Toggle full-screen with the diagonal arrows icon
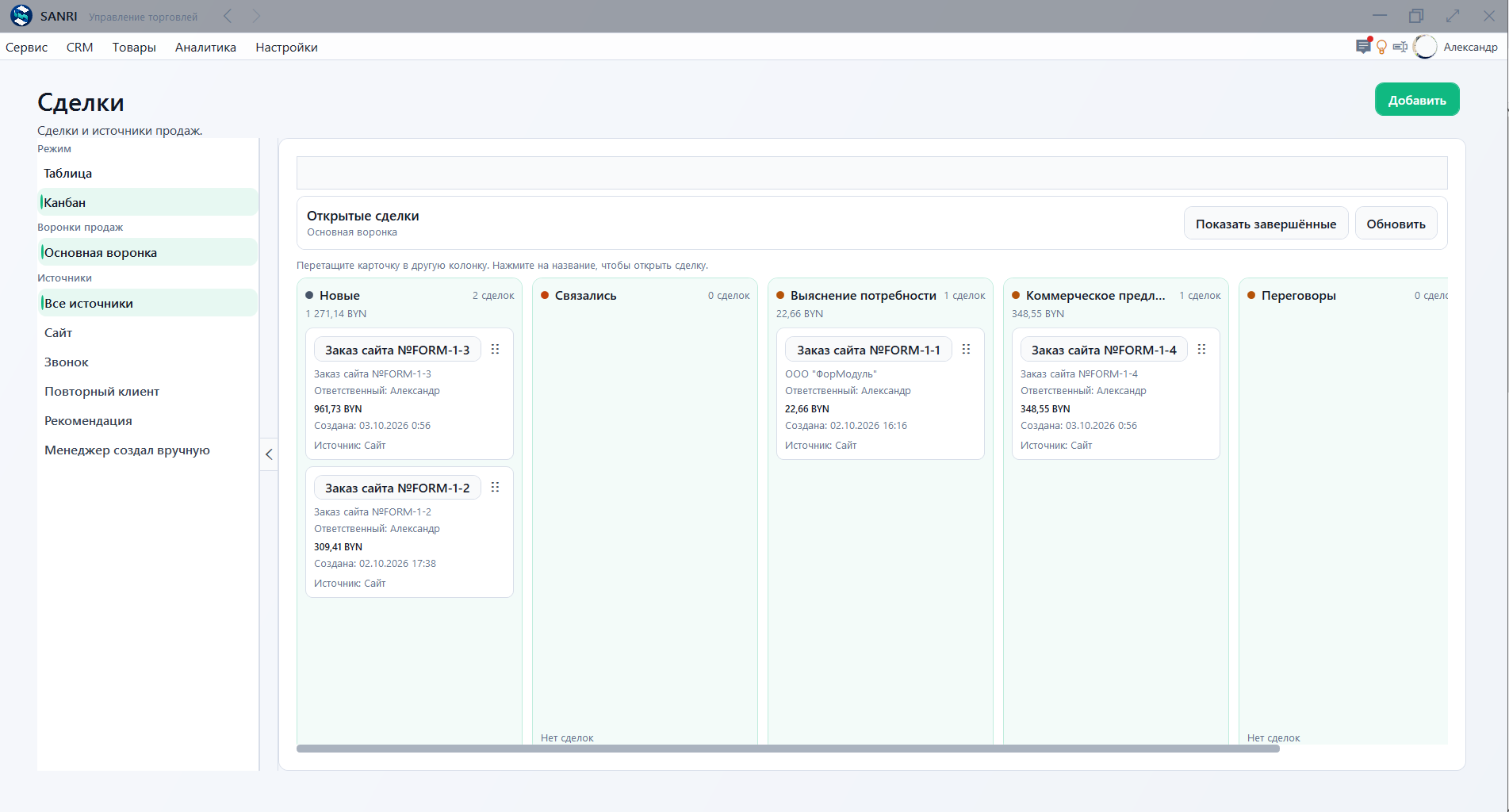Viewport: 1509px width, 812px height. coord(1453,16)
